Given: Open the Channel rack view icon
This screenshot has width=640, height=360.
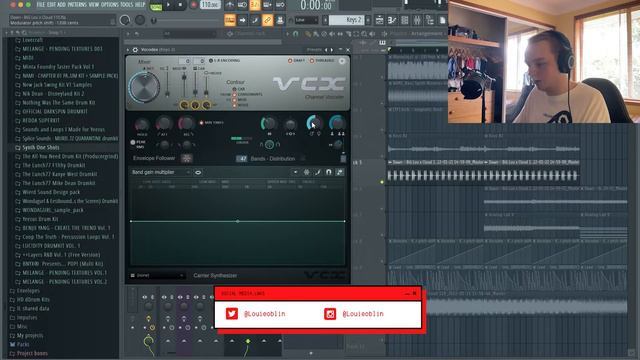Looking at the screenshot, I should pos(404,20).
